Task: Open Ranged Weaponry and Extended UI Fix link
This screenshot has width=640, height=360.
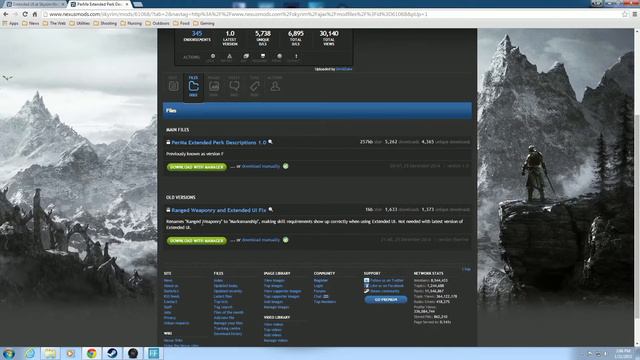Action: click(219, 210)
